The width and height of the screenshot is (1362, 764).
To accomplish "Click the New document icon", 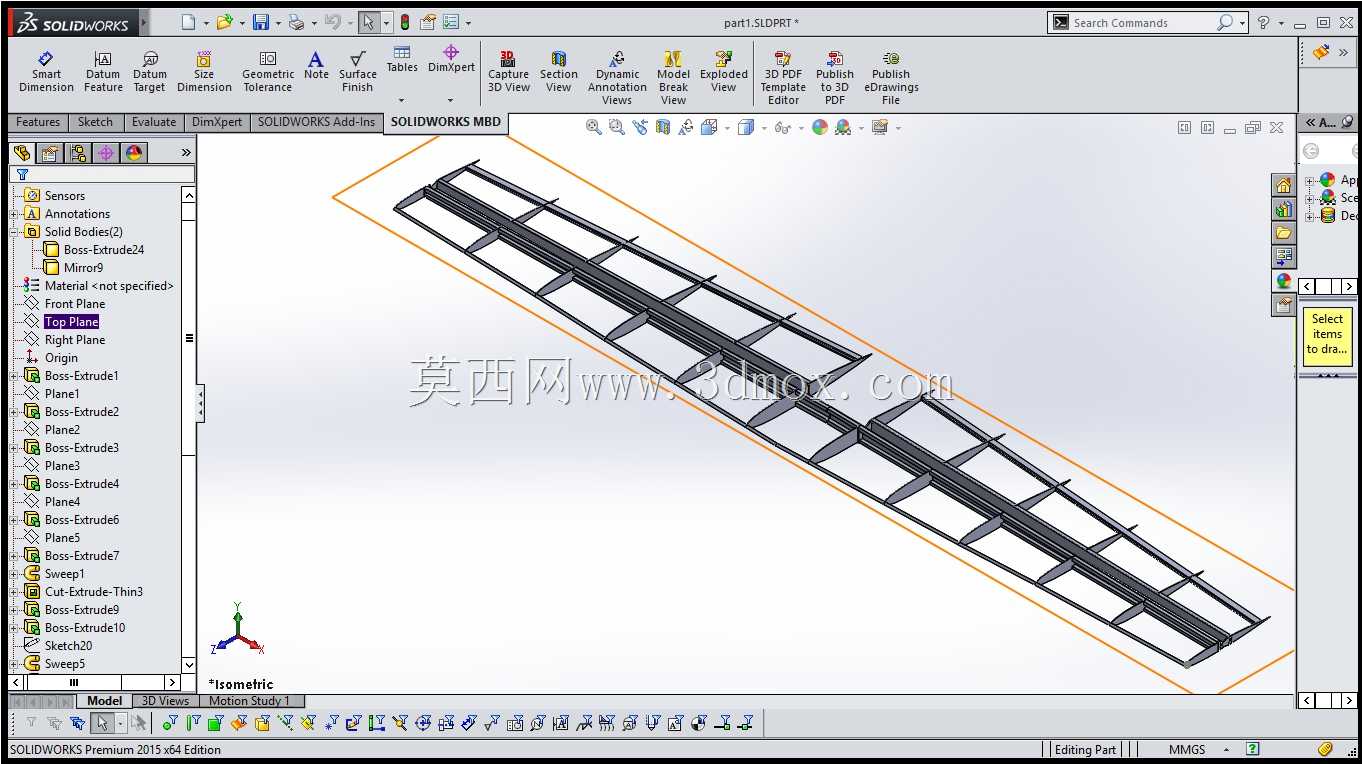I will tap(189, 22).
